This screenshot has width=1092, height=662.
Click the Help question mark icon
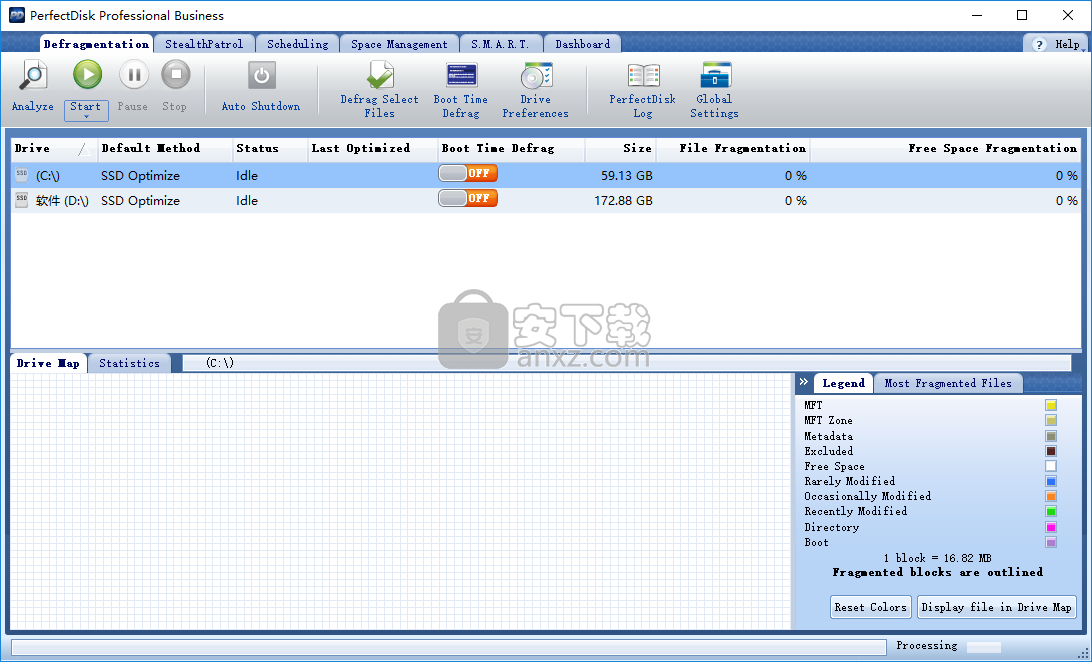click(x=1039, y=44)
